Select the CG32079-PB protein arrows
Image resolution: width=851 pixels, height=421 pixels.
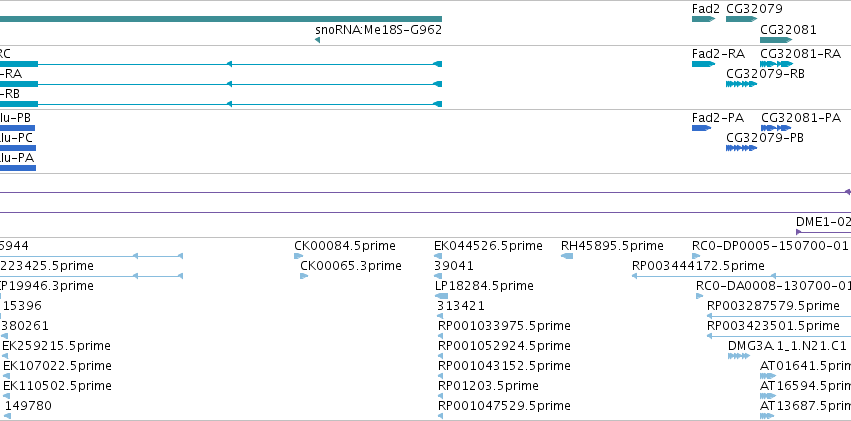click(x=741, y=148)
